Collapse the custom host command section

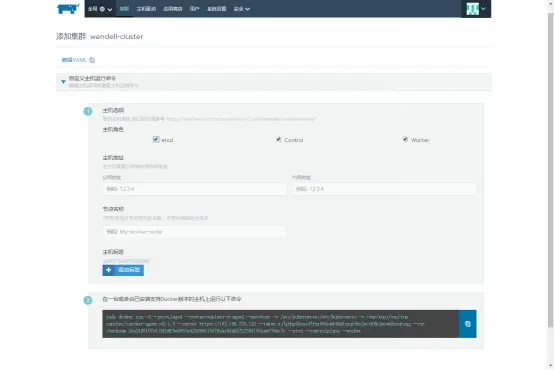click(x=63, y=82)
